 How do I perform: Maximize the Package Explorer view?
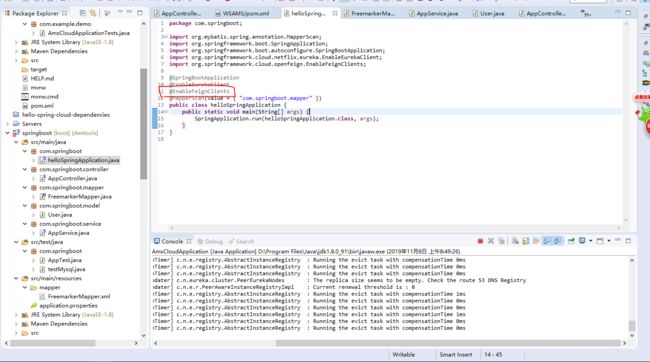(140, 13)
